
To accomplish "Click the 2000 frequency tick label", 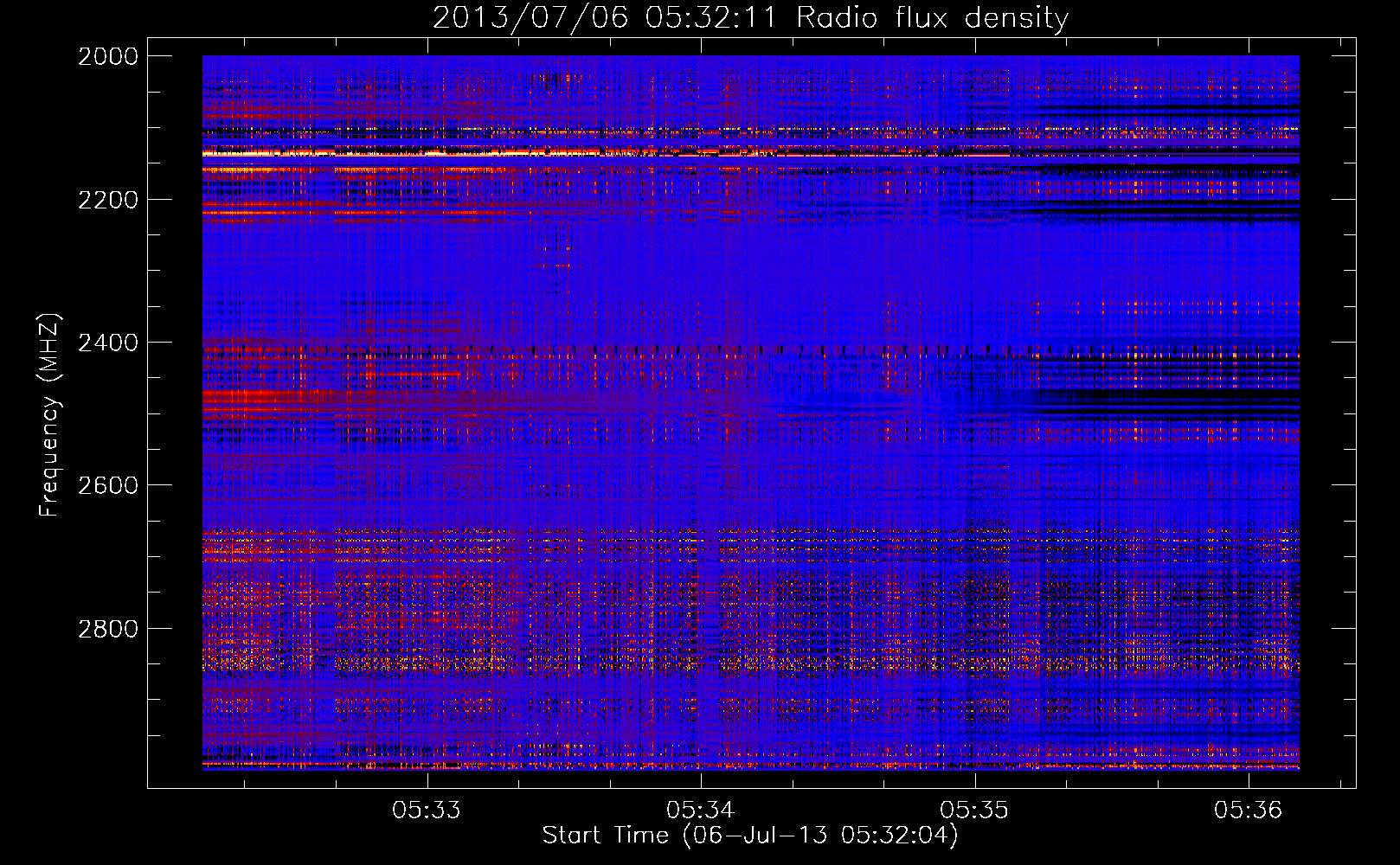I will (108, 56).
